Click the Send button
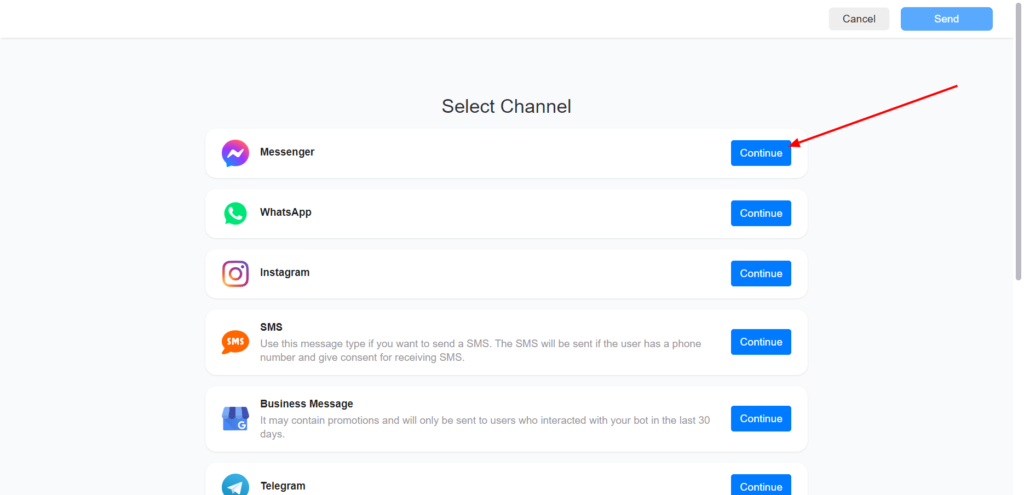1024x495 pixels. click(946, 19)
